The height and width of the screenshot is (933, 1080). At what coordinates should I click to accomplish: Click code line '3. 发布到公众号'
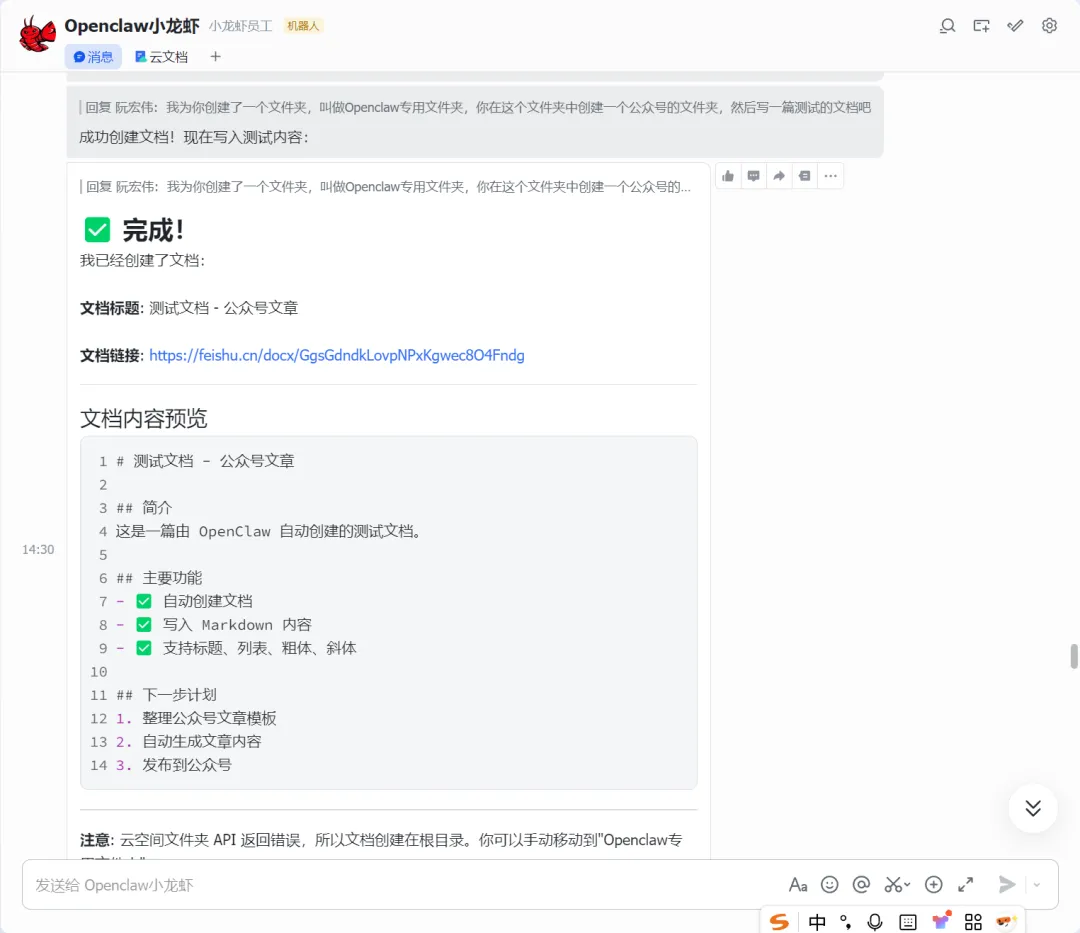174,766
